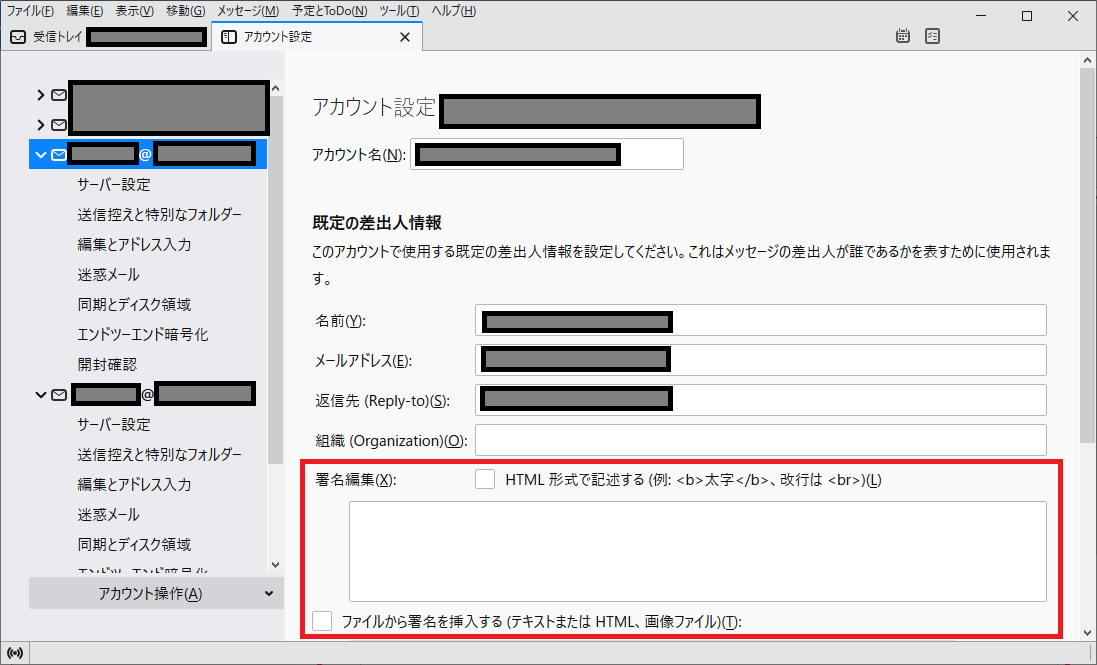The image size is (1097, 665).
Task: Collapse the last expanded account in tree
Action: point(41,395)
